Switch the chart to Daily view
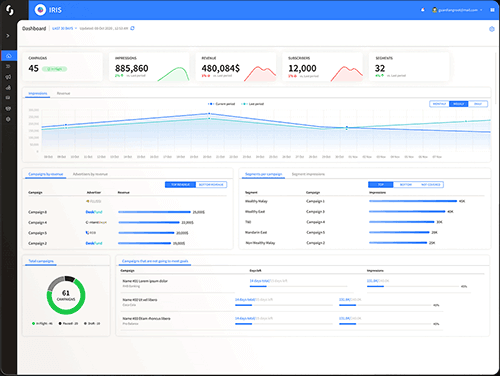 tap(478, 104)
